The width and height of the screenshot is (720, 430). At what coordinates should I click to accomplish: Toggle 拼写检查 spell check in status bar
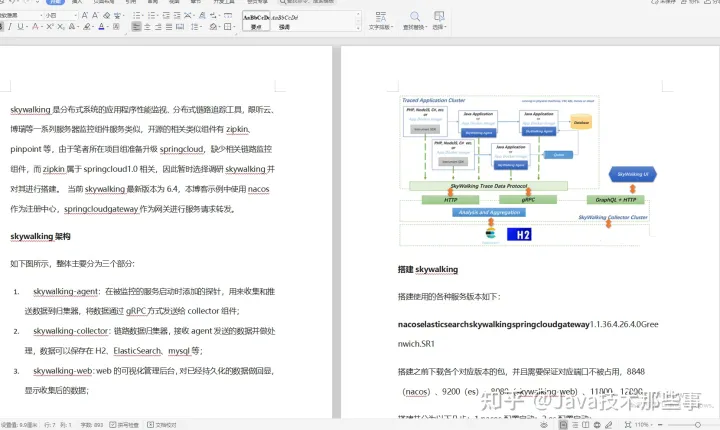(x=124, y=425)
